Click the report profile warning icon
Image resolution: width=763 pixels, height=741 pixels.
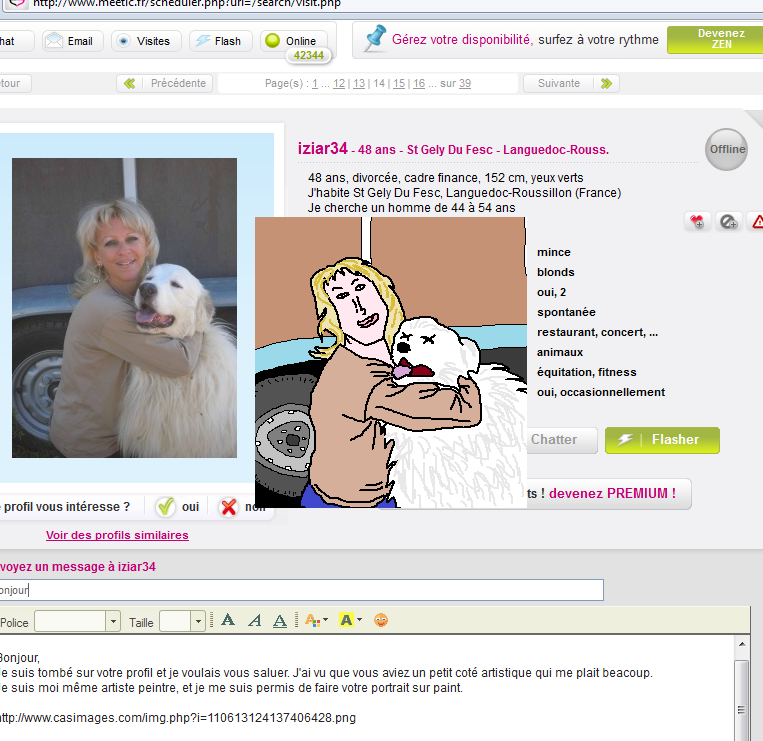click(757, 222)
